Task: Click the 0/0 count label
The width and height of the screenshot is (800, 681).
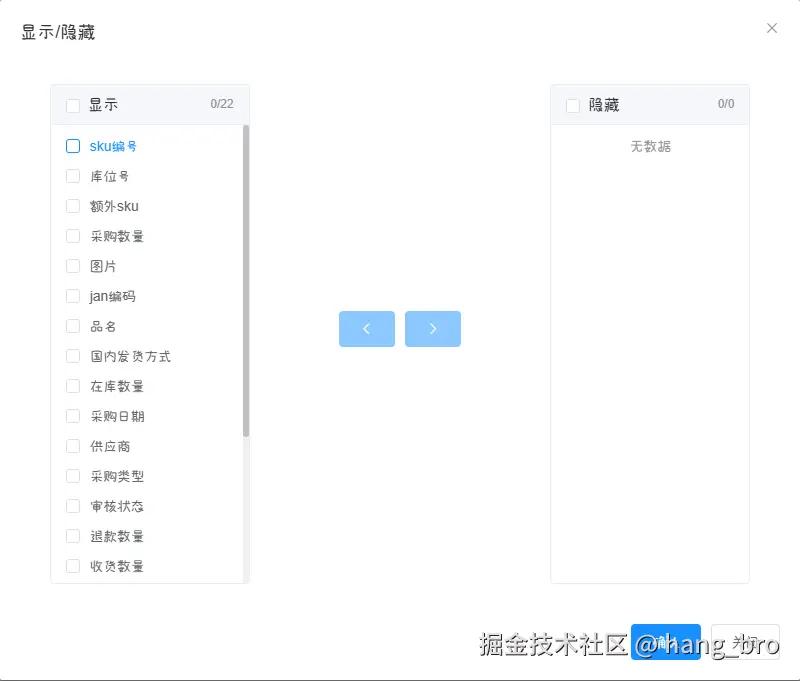Action: click(726, 104)
